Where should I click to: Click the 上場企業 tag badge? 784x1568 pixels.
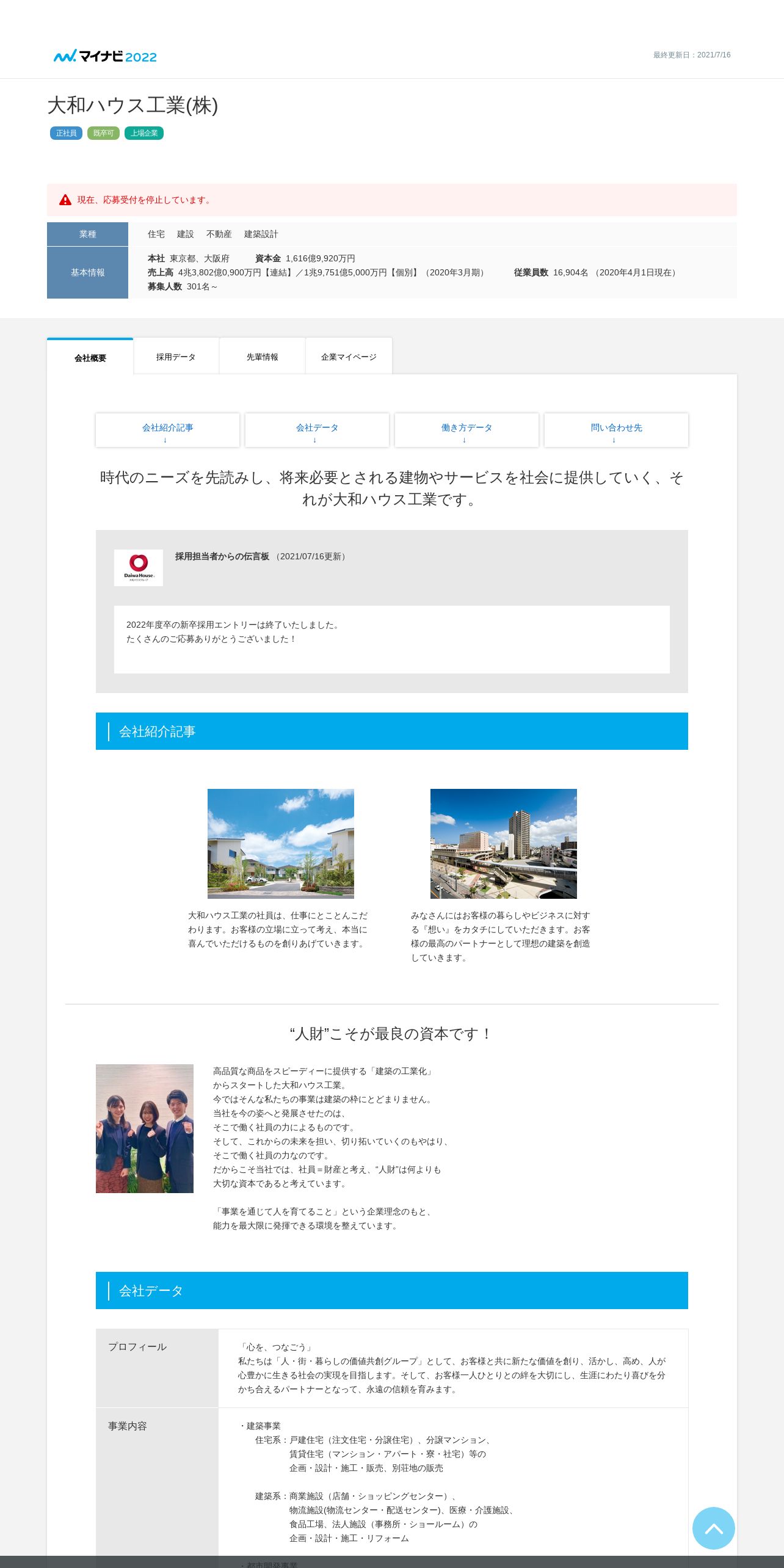[144, 133]
